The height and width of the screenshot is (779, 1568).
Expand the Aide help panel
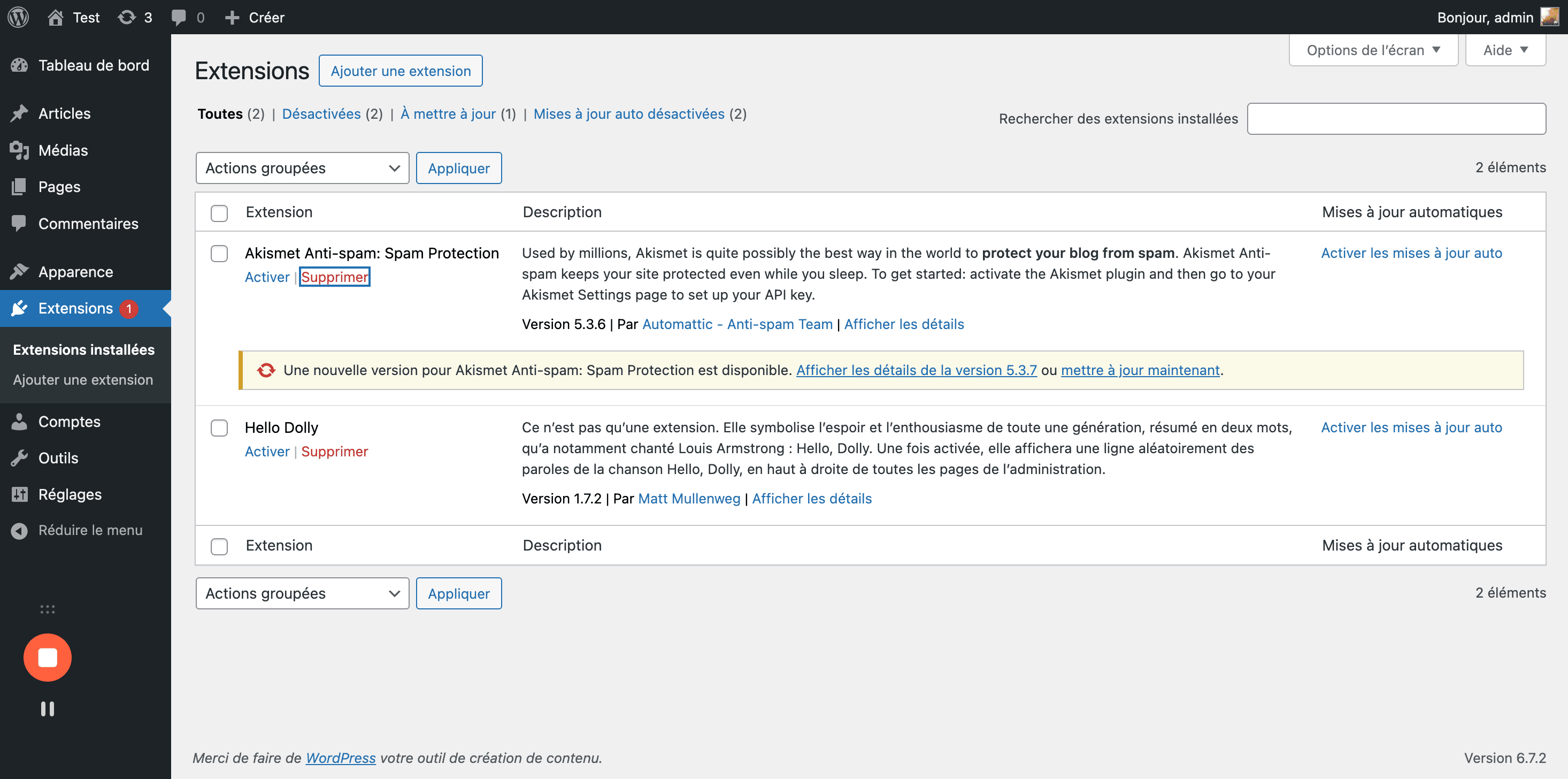tap(1505, 50)
